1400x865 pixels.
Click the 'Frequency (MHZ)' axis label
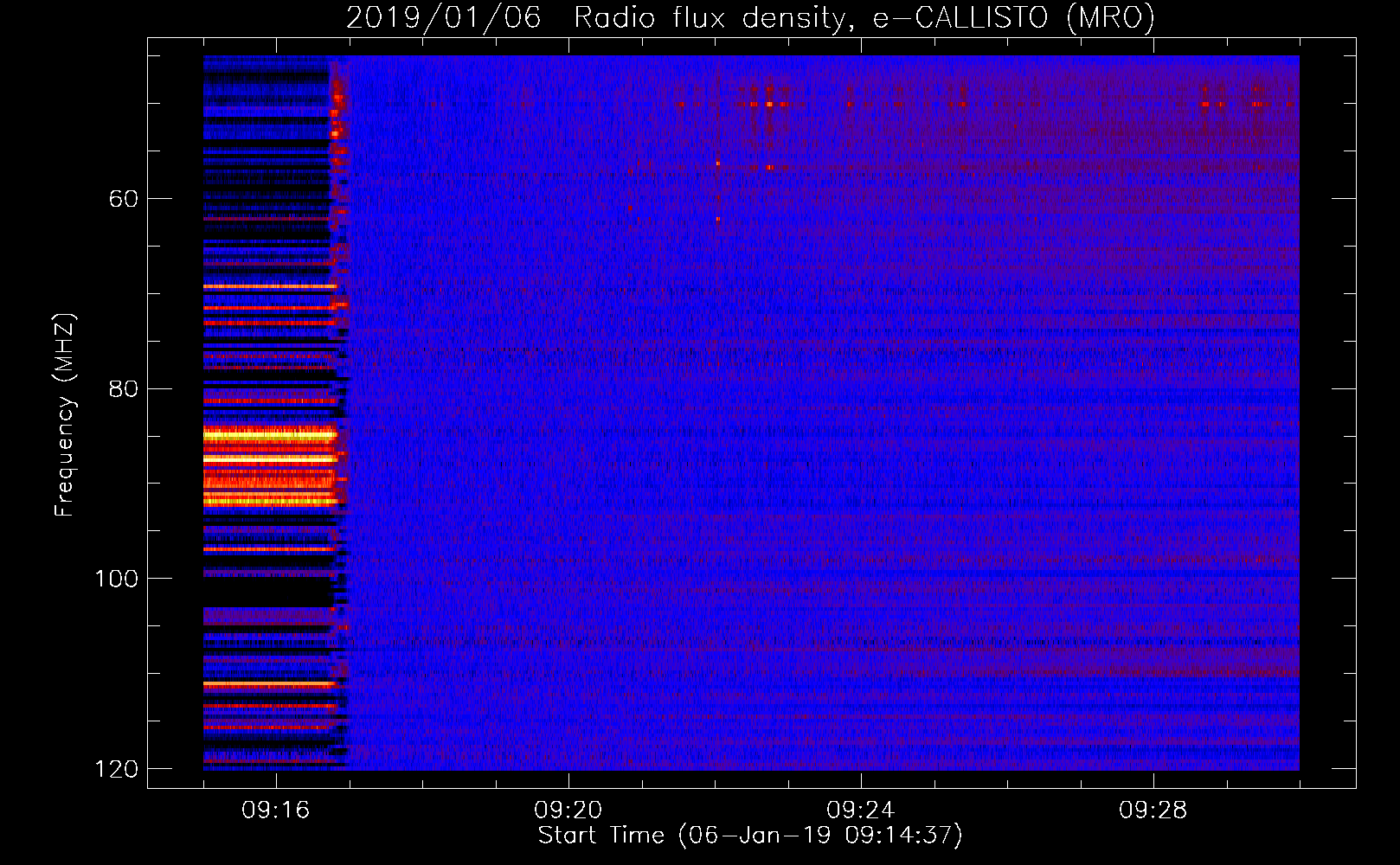pyautogui.click(x=64, y=415)
